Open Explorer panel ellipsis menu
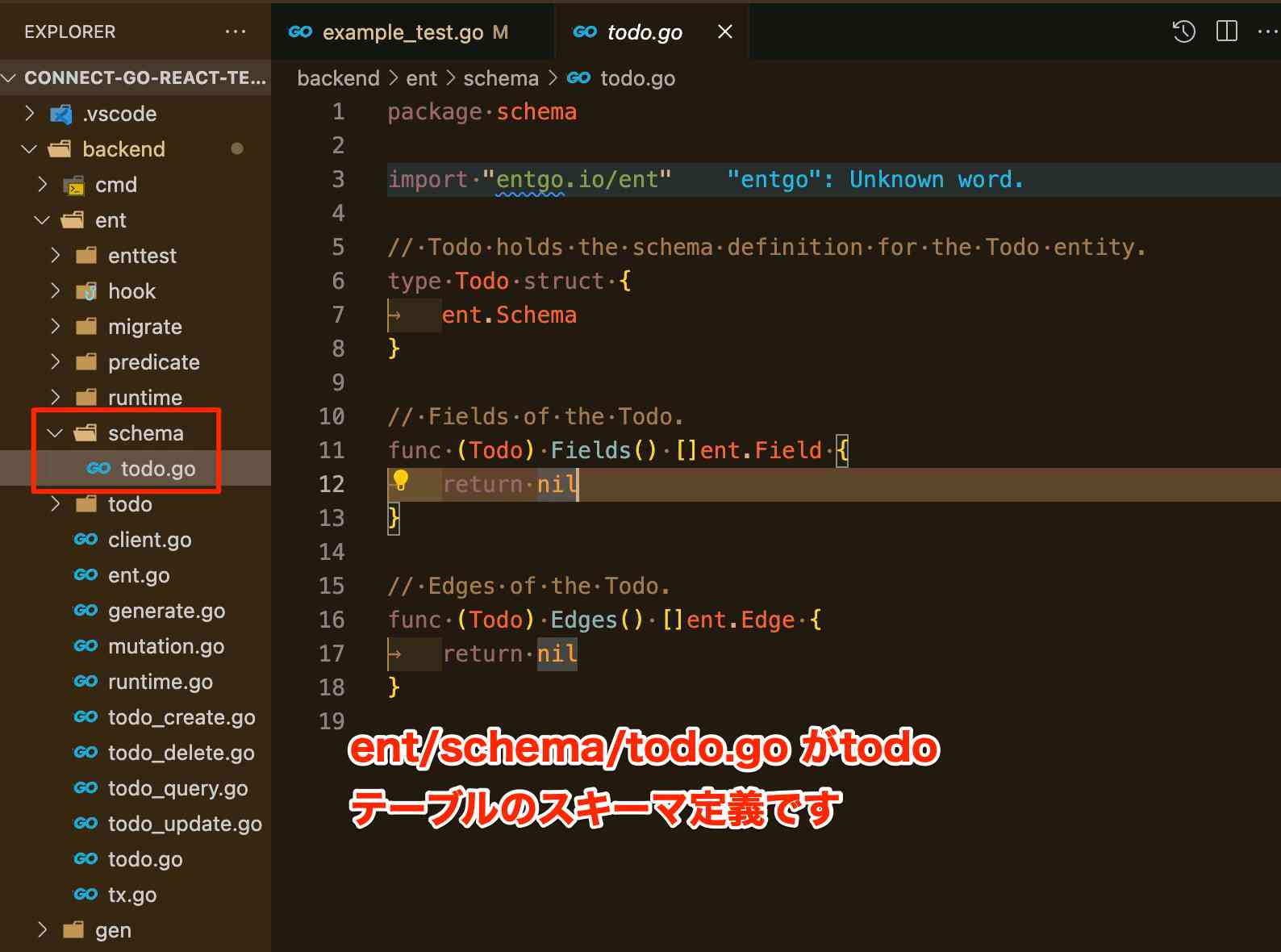Screen dimensions: 1281x952 pyautogui.click(x=236, y=31)
